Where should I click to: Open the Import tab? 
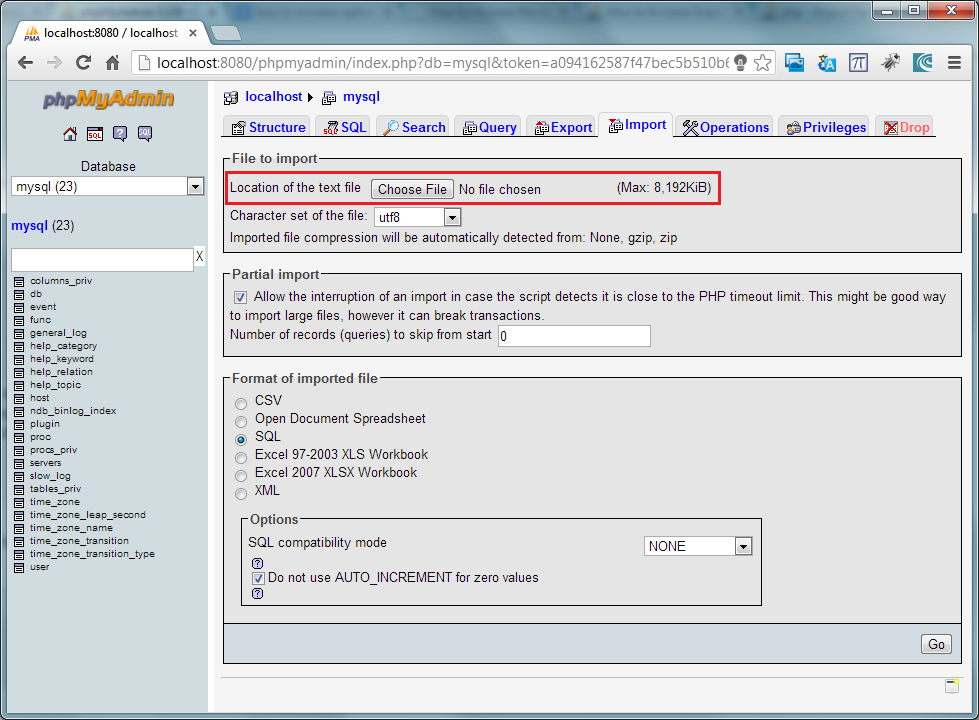click(x=637, y=125)
